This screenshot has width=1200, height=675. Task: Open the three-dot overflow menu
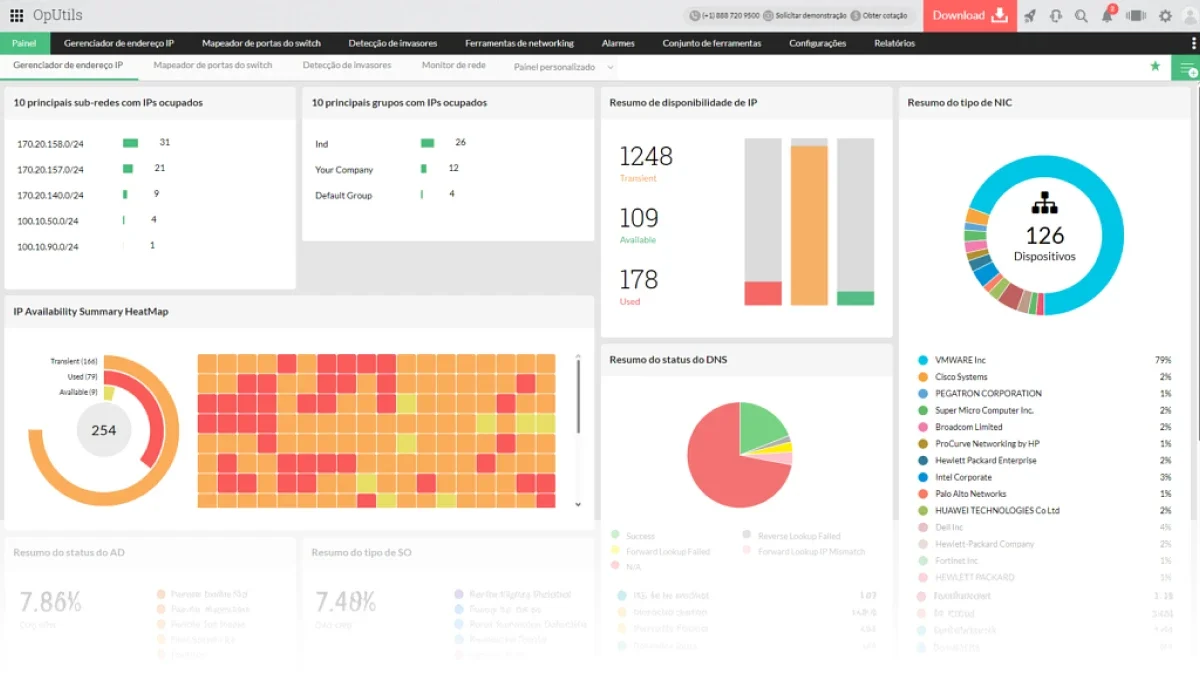(1195, 43)
